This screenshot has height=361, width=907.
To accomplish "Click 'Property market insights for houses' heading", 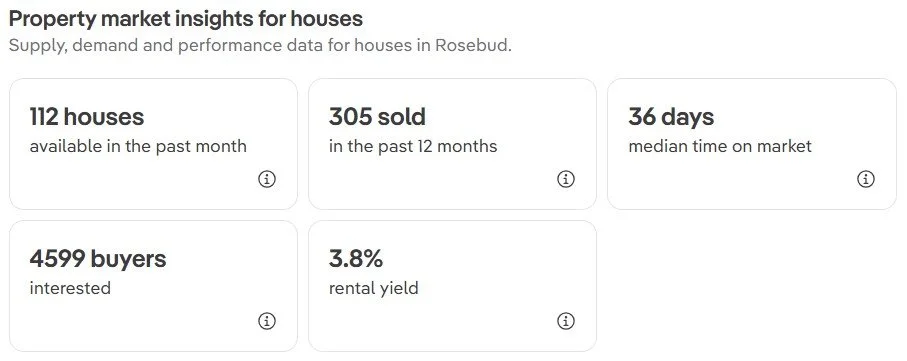I will 186,19.
